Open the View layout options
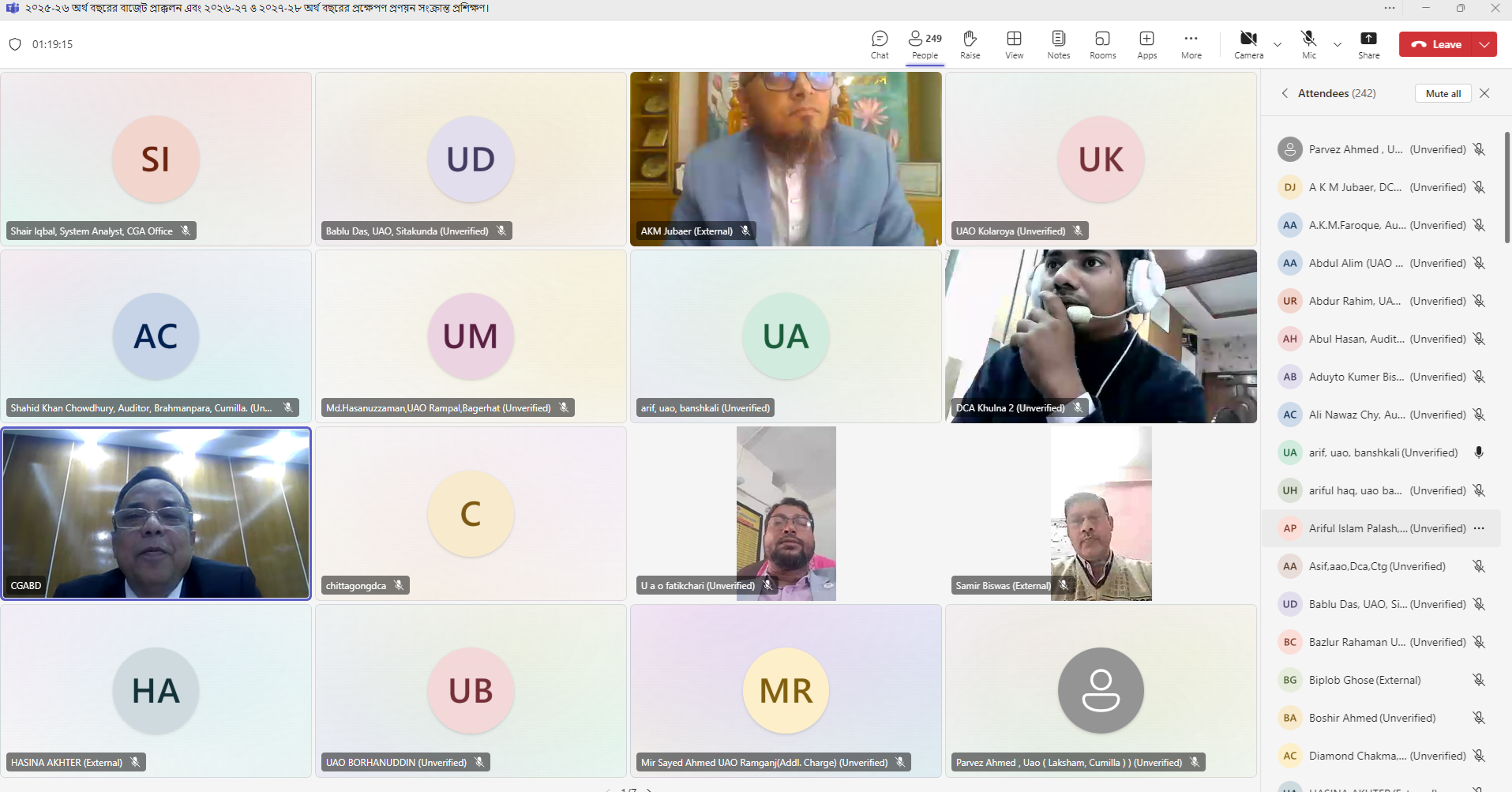Viewport: 1512px width, 792px height. 1014,44
